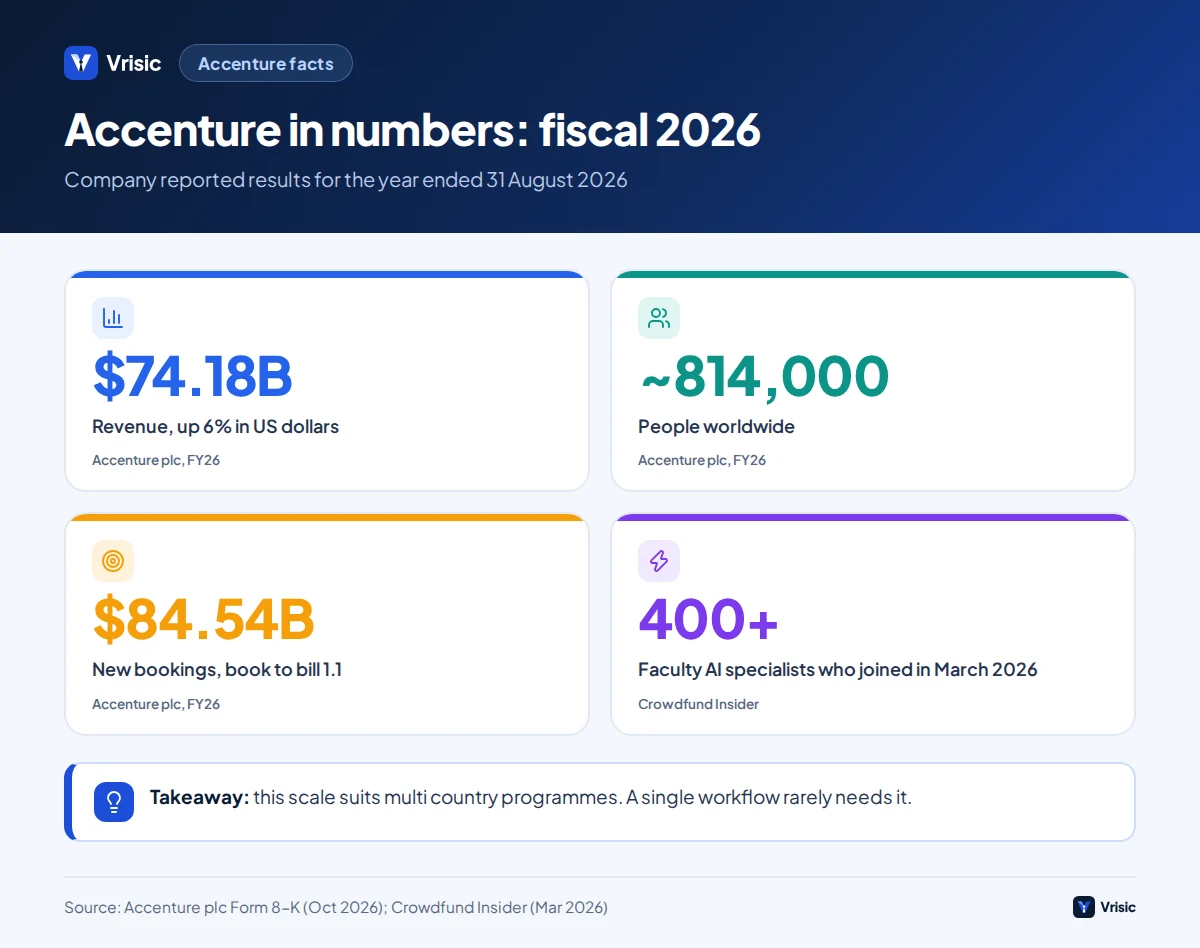Click 'Revenue, up 6% in US dollars' label
This screenshot has width=1200, height=948.
(216, 427)
